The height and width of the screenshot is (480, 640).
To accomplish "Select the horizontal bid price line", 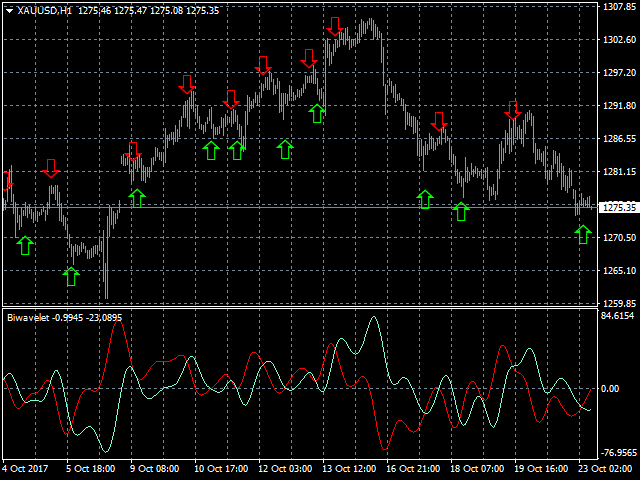I will (x=300, y=207).
